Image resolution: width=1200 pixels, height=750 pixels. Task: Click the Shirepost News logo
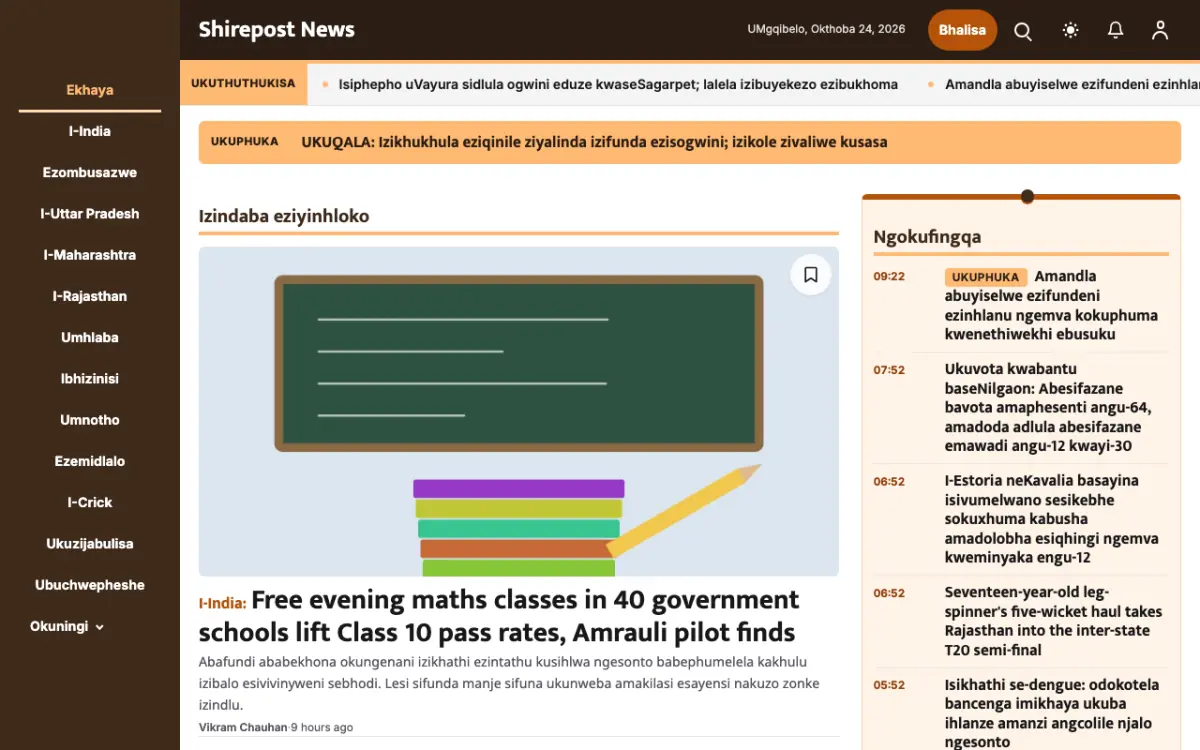tap(277, 30)
